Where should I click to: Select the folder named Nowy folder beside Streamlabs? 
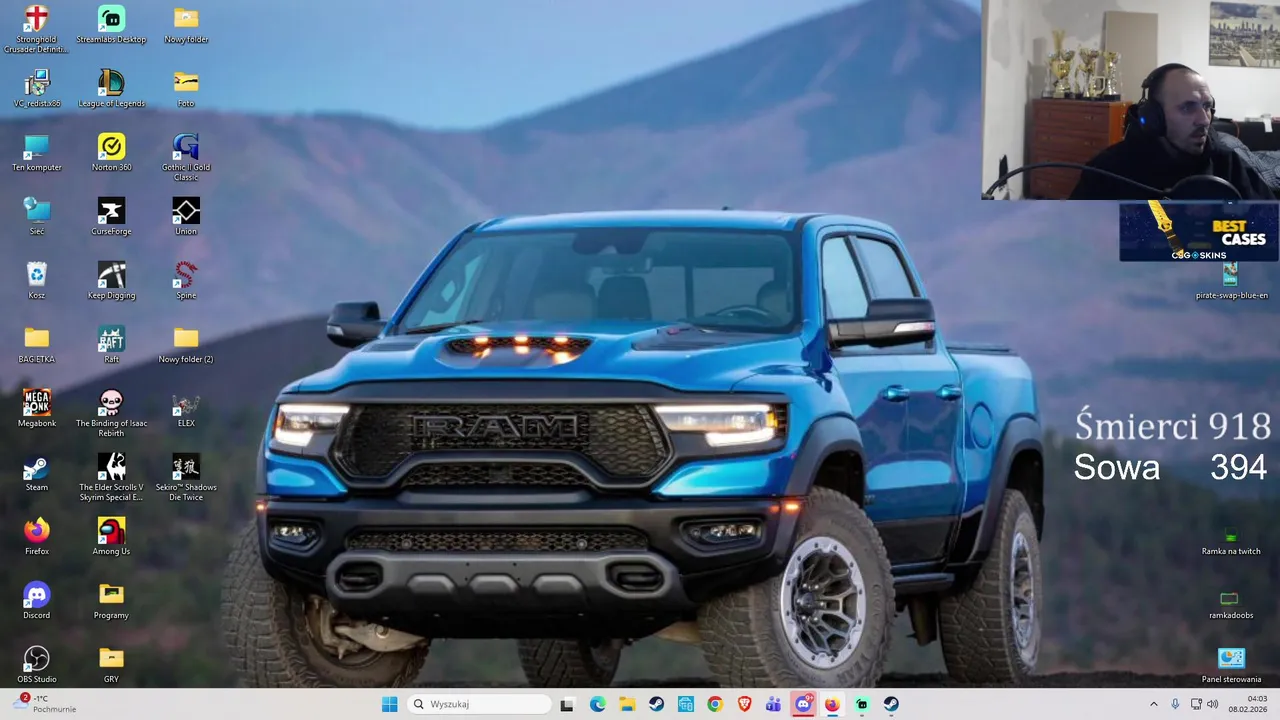(186, 24)
